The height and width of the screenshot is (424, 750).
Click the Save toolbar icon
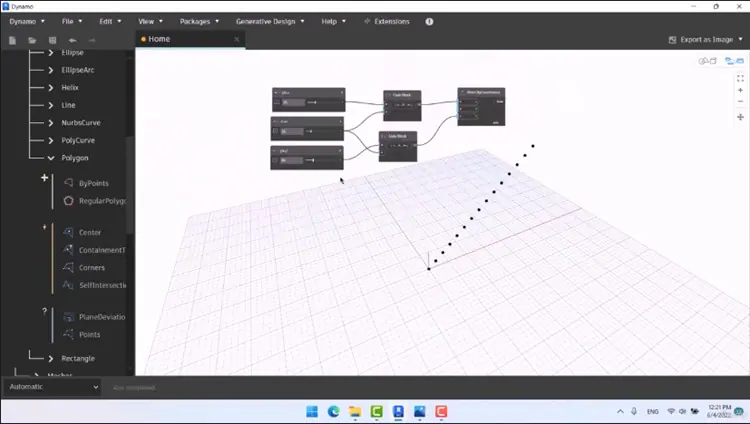(x=53, y=40)
